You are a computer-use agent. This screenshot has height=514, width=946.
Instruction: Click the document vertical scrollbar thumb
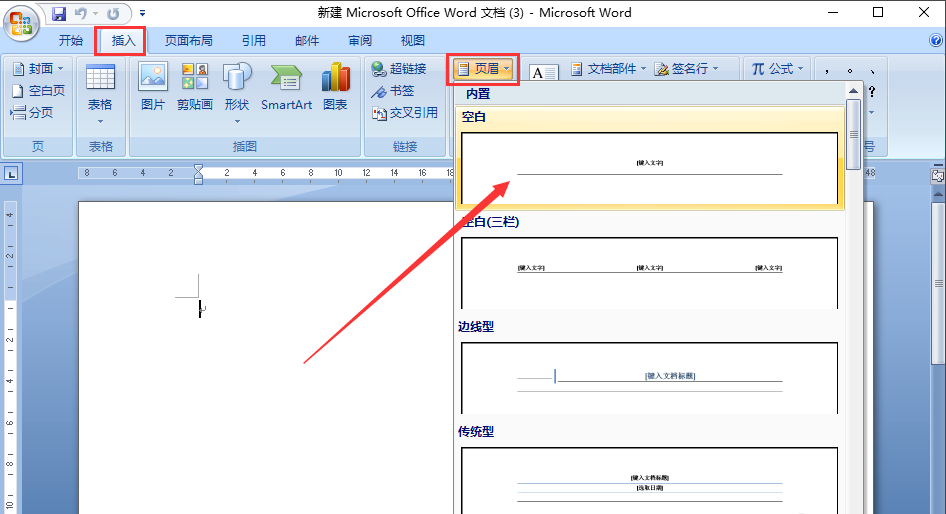pos(938,284)
